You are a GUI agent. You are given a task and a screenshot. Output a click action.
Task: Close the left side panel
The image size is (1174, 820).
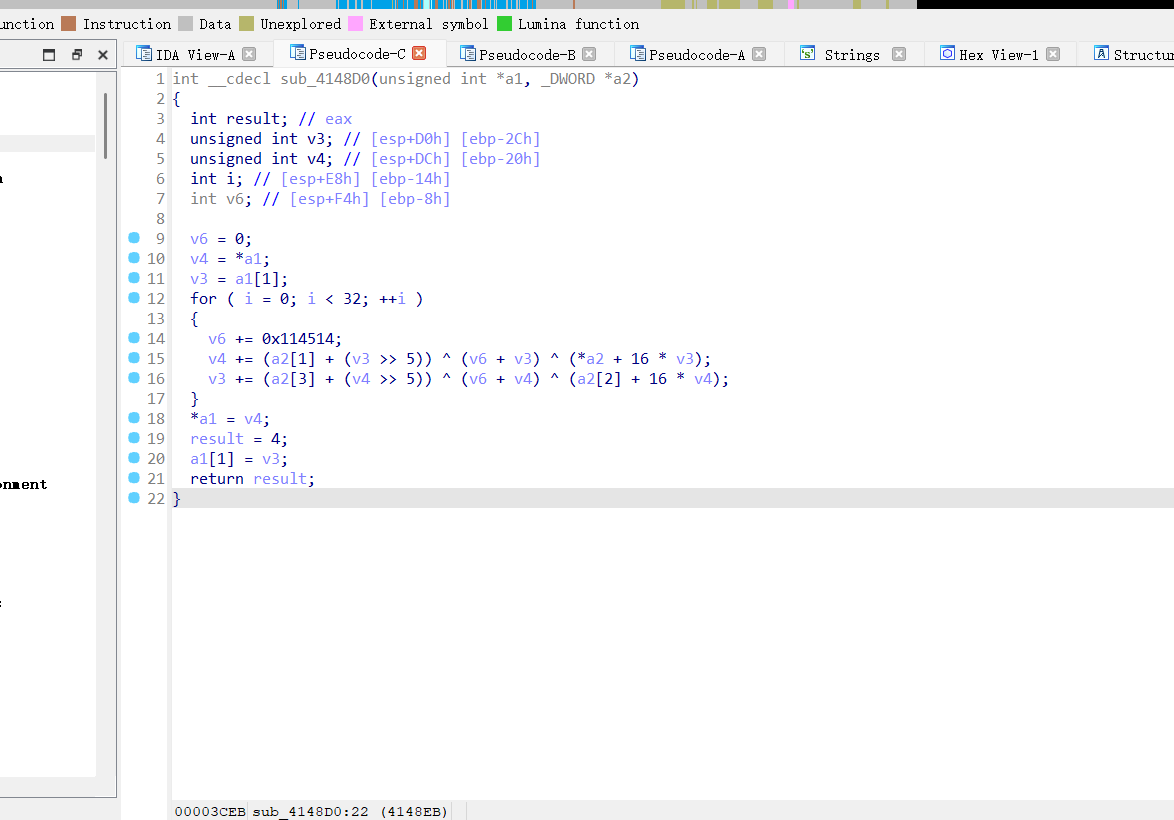[x=103, y=55]
